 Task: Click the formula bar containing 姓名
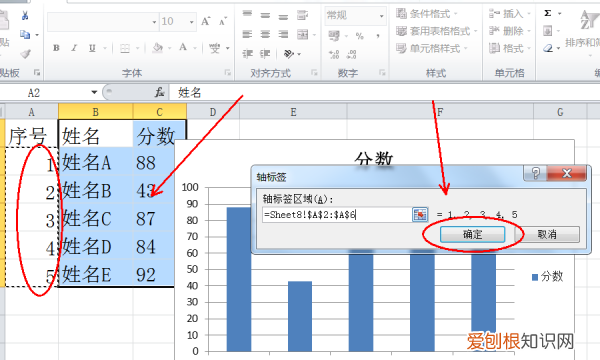point(385,92)
